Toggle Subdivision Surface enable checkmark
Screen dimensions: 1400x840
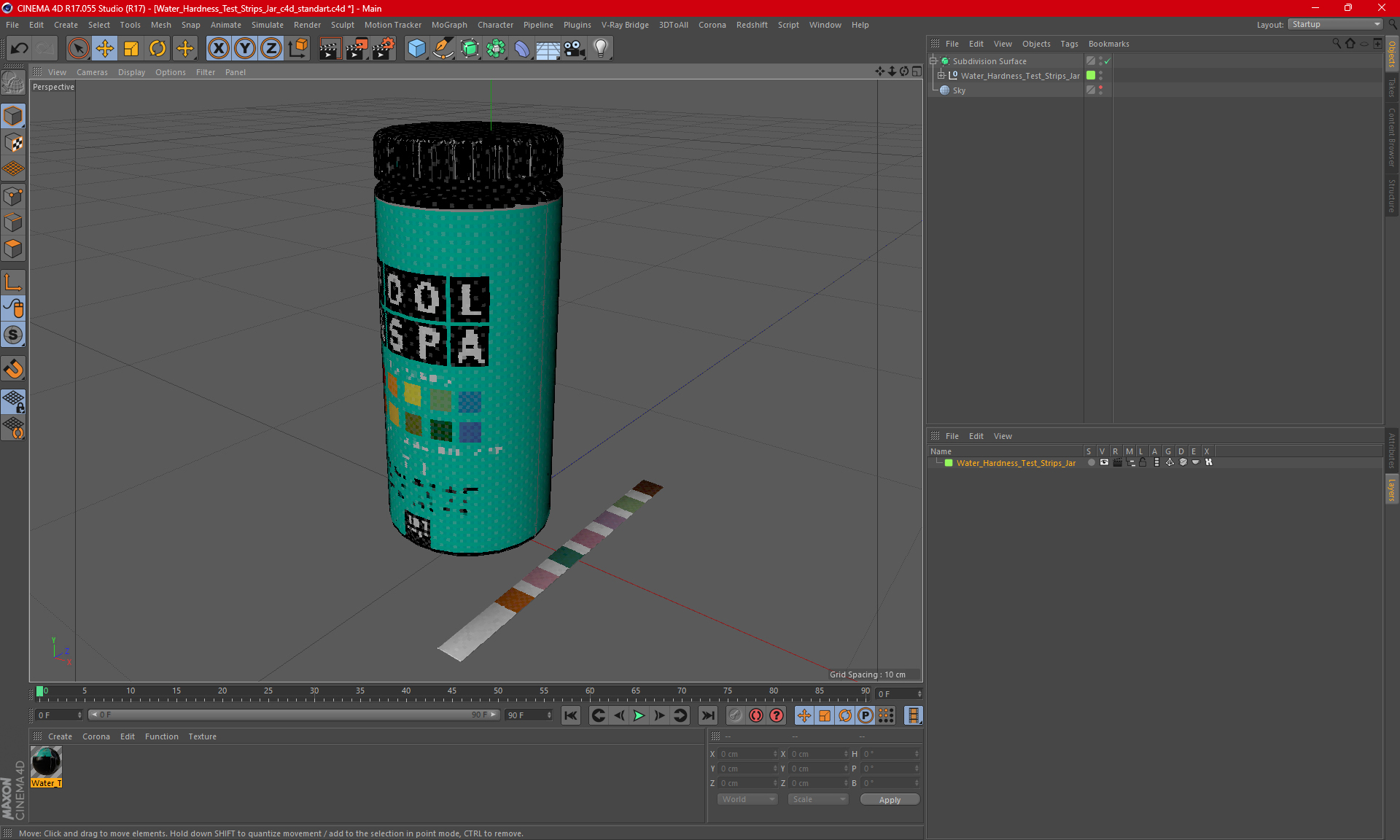(x=1107, y=61)
